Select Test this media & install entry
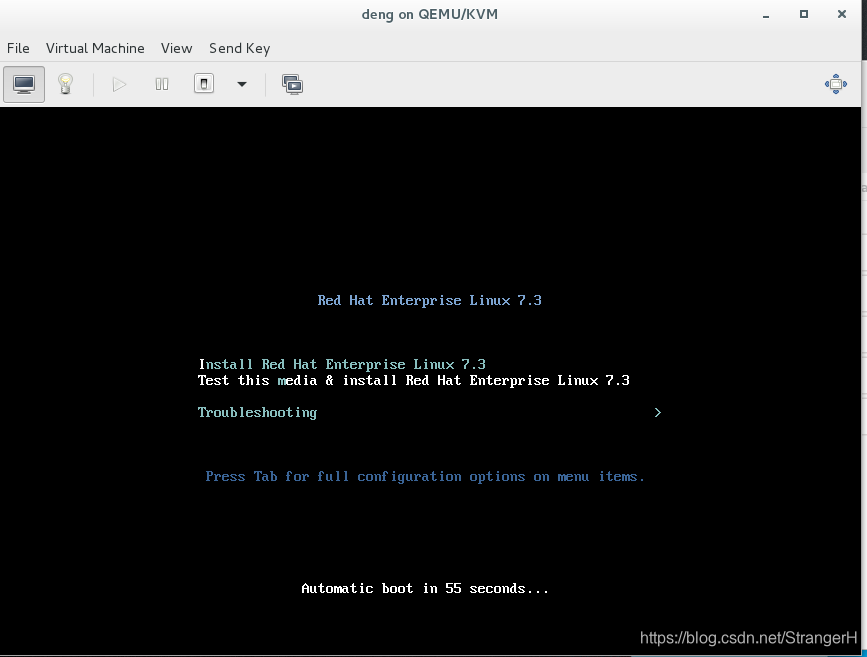 point(414,380)
